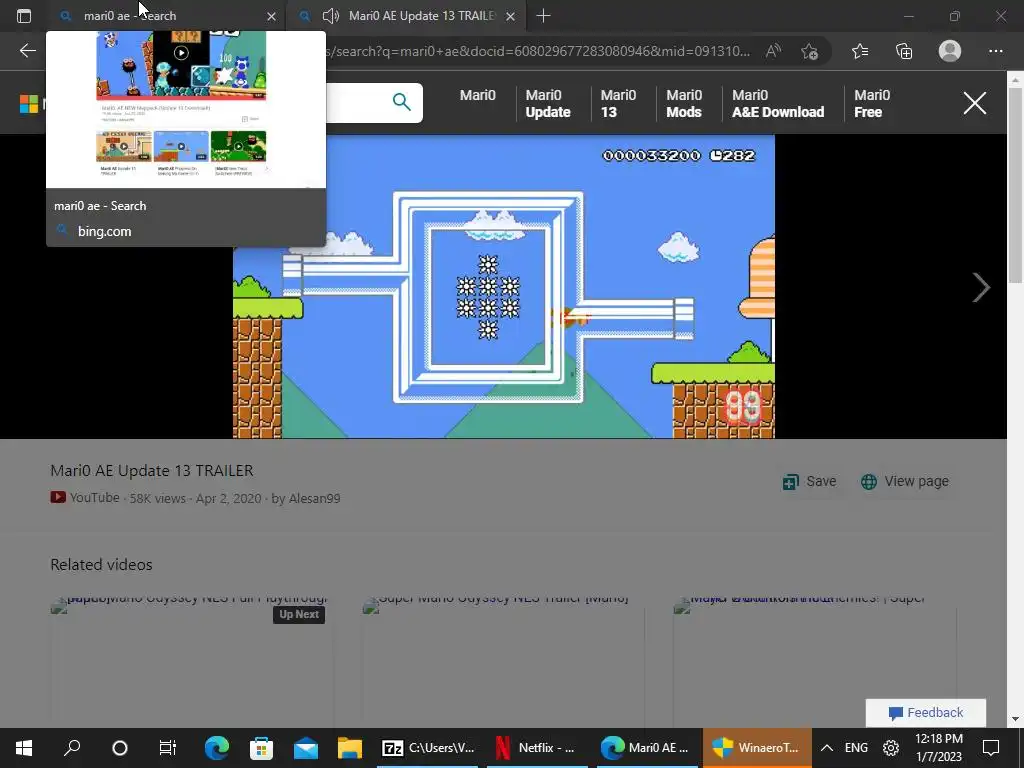Click the YouTube source link
The height and width of the screenshot is (768, 1024).
[x=86, y=498]
